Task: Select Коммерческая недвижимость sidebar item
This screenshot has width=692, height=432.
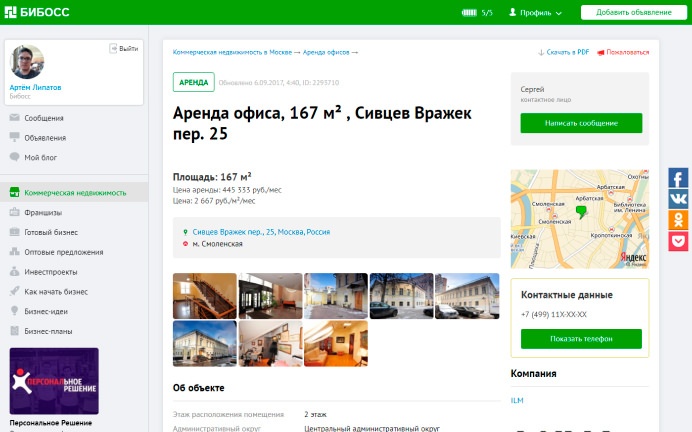Action: point(74,192)
